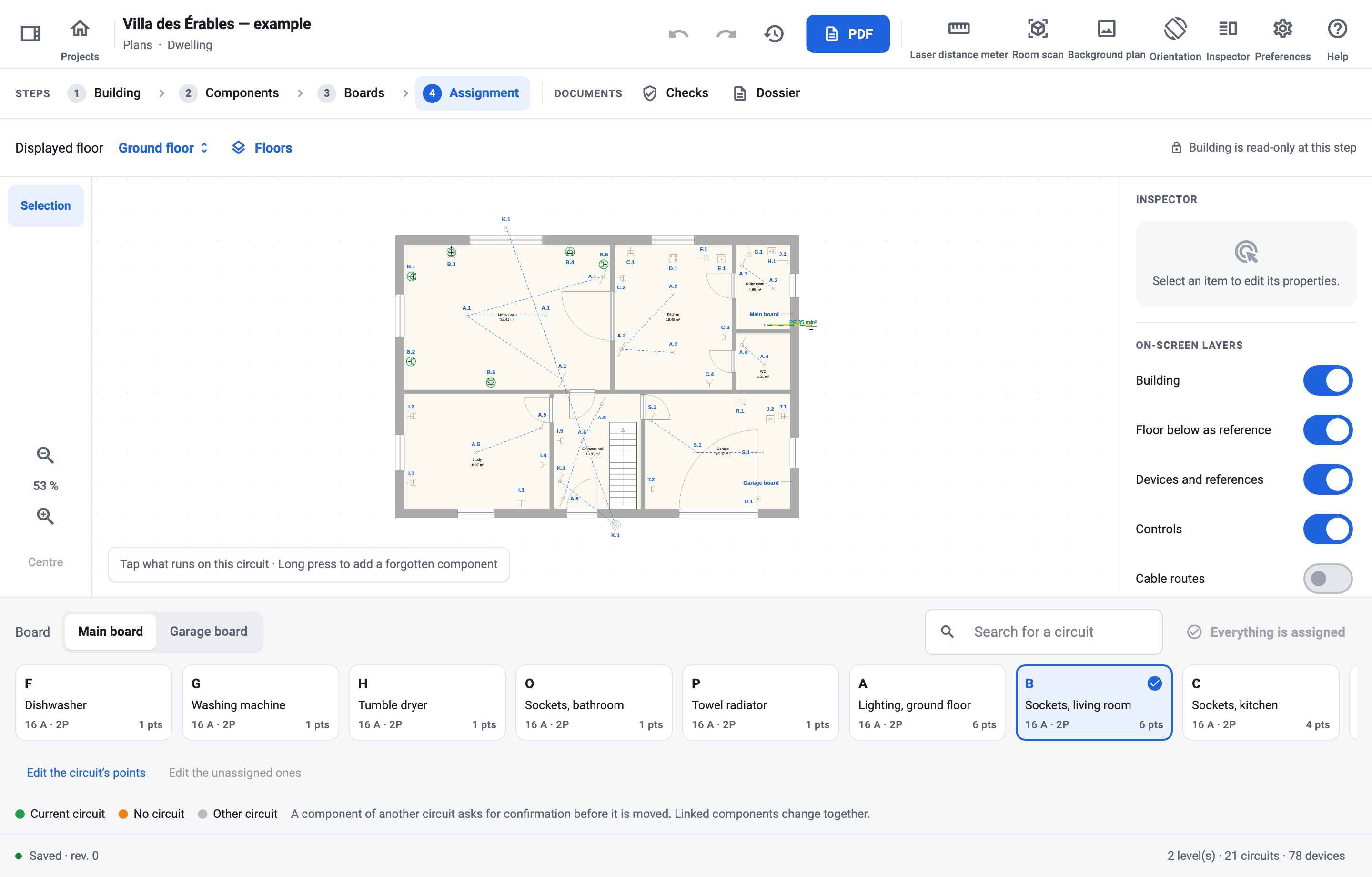Open the Floors layers manager
Viewport: 1372px width, 877px height.
(x=262, y=148)
